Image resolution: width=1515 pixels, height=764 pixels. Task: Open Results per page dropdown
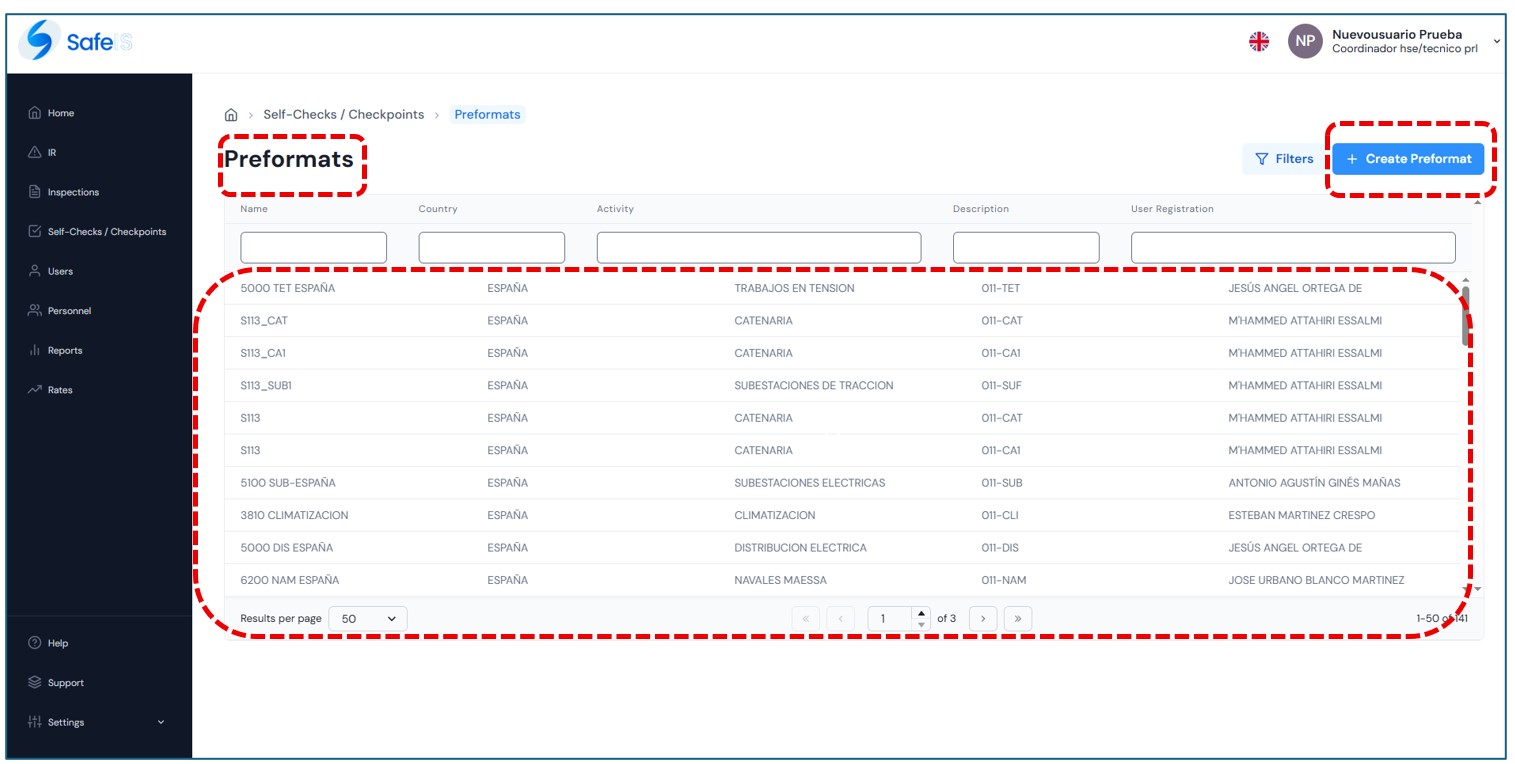[x=367, y=619]
